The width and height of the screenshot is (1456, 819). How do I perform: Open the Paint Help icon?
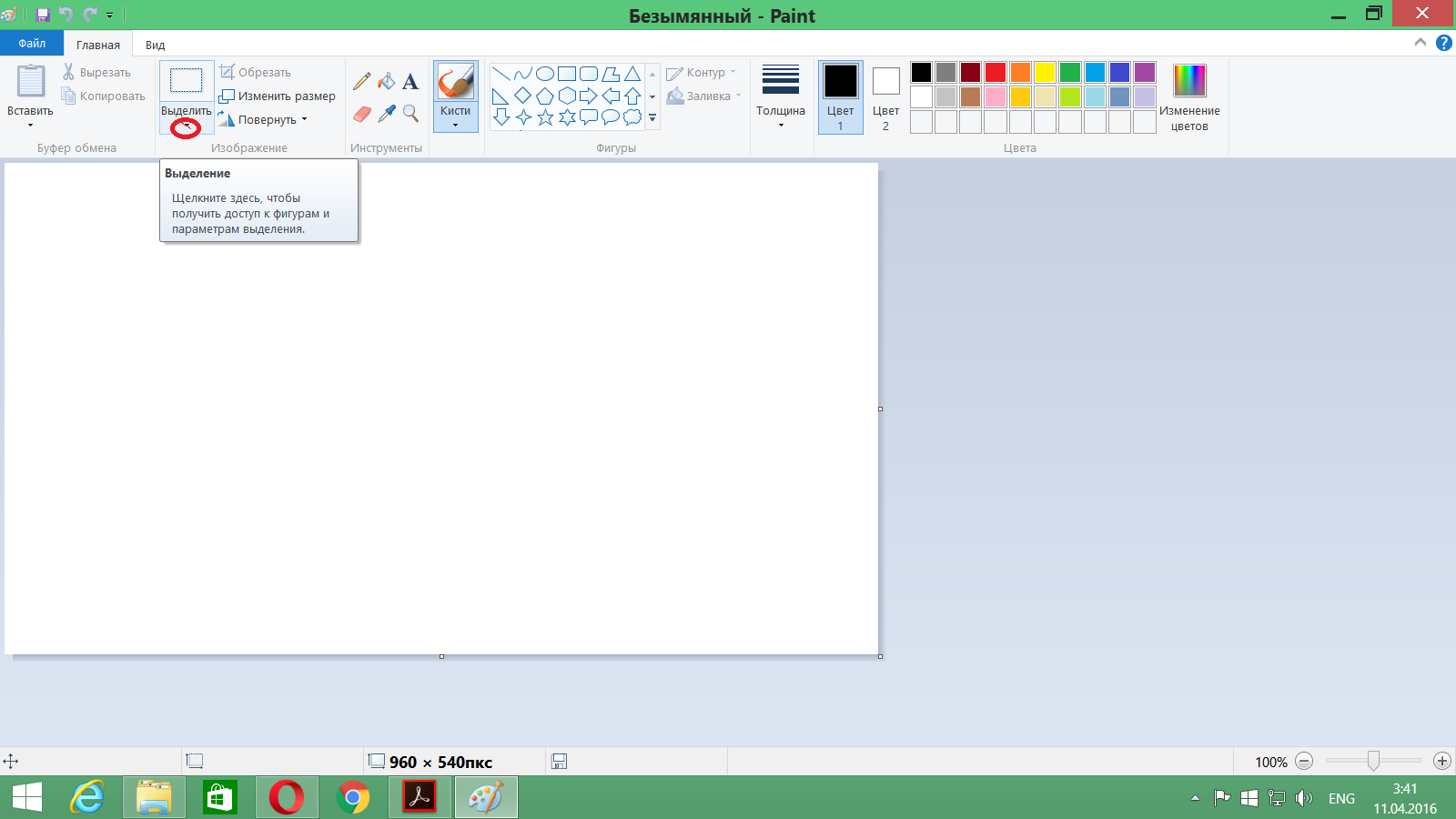click(1443, 43)
